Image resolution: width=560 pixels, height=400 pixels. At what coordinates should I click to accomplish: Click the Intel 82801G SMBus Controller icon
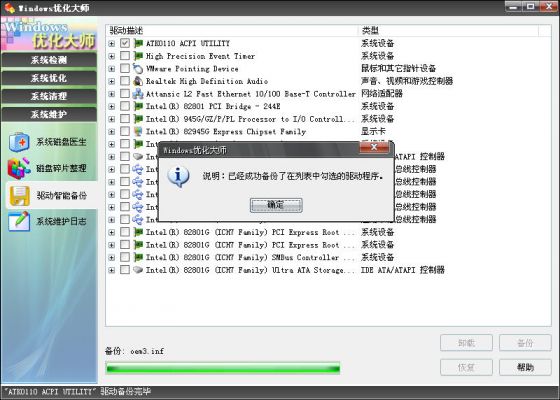(138, 257)
